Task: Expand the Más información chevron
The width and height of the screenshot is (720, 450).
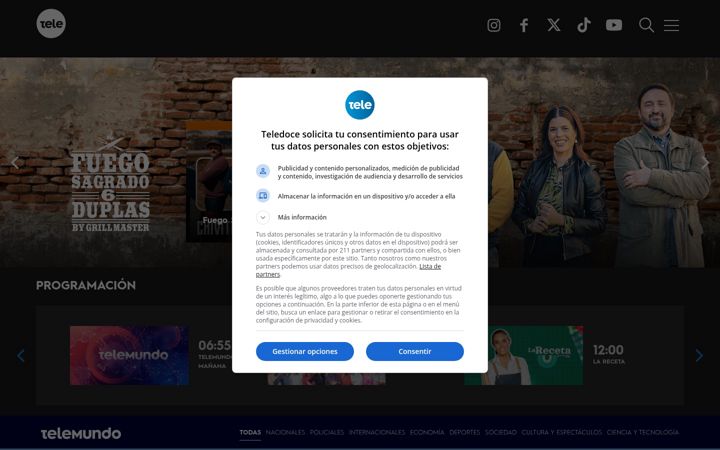Action: click(263, 217)
